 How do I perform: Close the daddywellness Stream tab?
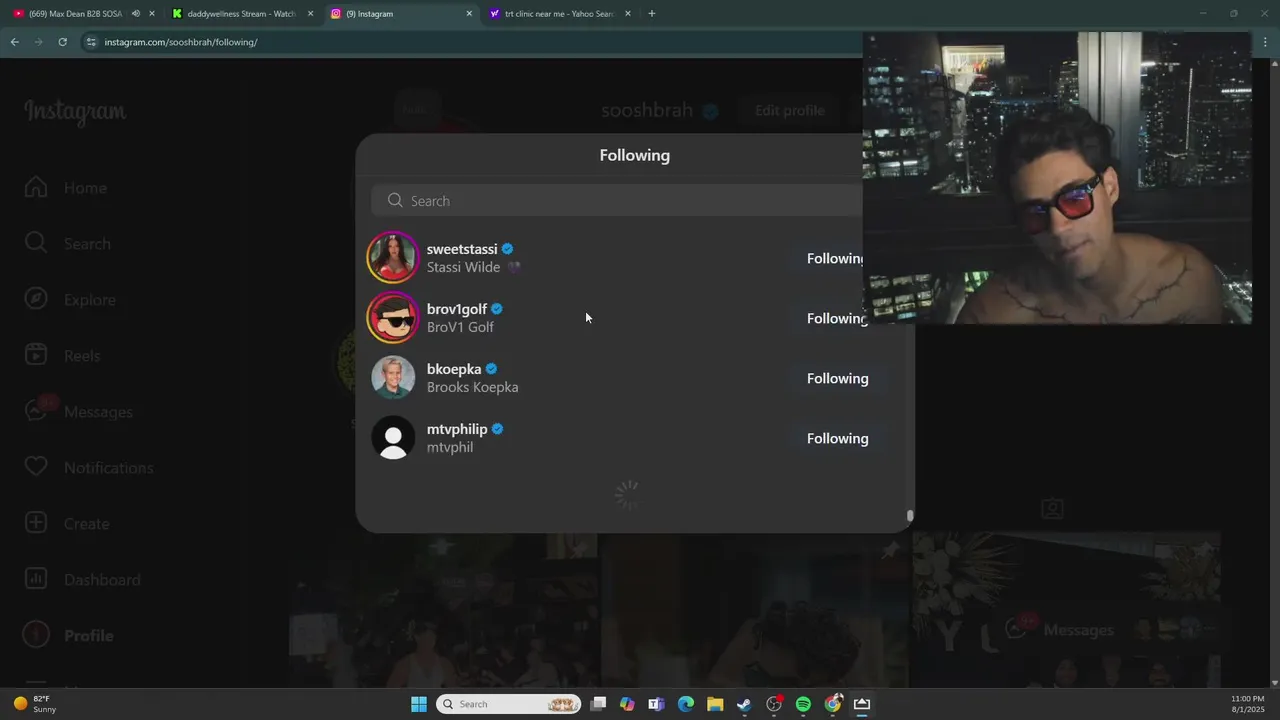(x=310, y=14)
